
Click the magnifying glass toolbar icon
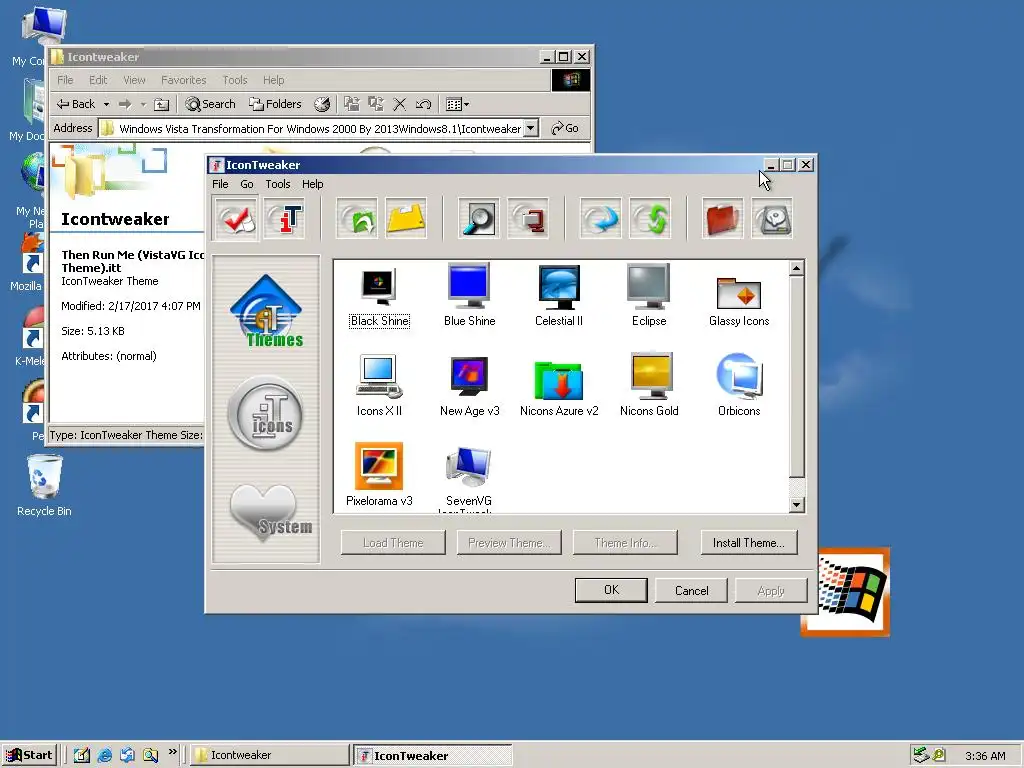[479, 219]
